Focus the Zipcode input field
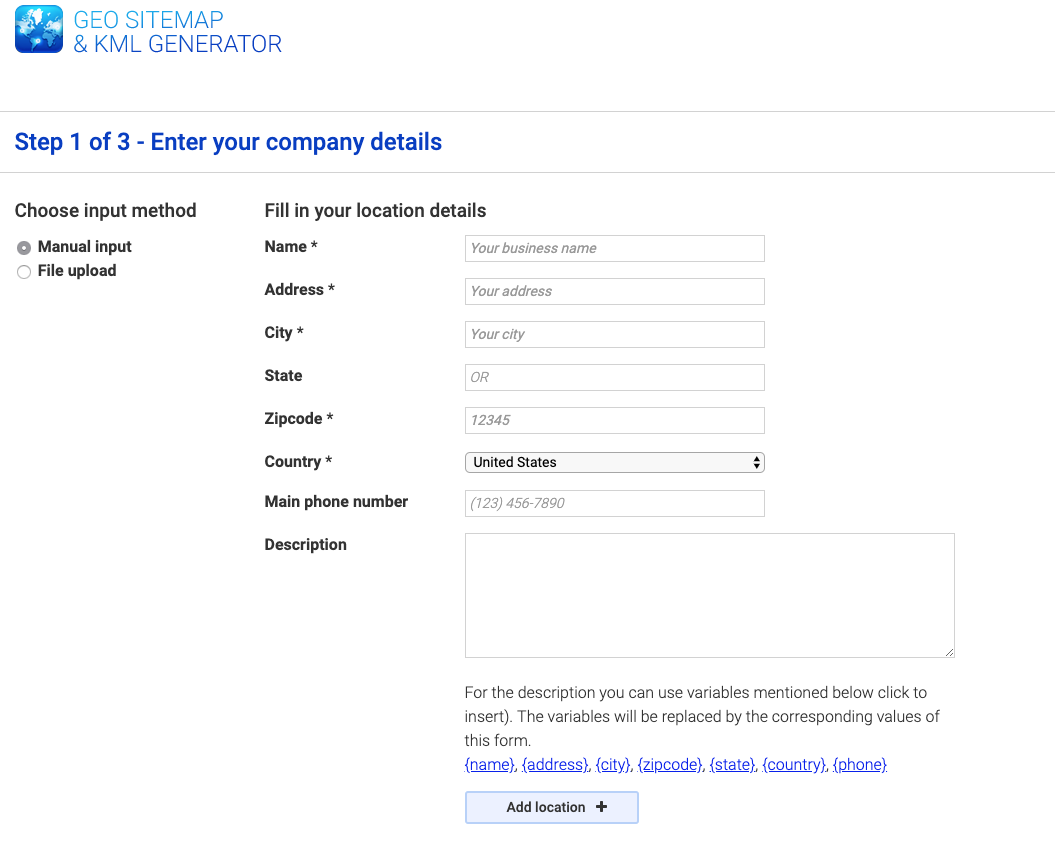 tap(614, 421)
